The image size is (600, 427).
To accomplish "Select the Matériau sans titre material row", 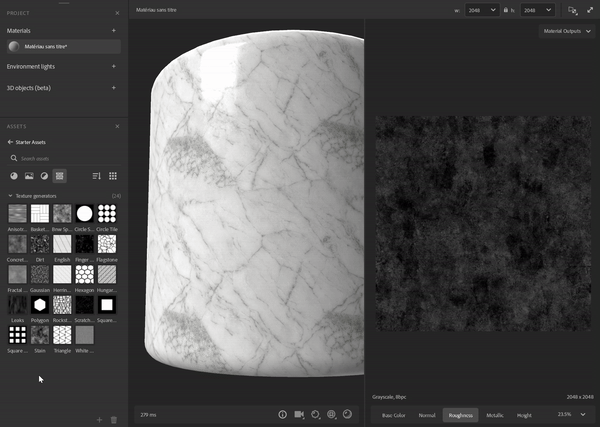I will coord(64,47).
